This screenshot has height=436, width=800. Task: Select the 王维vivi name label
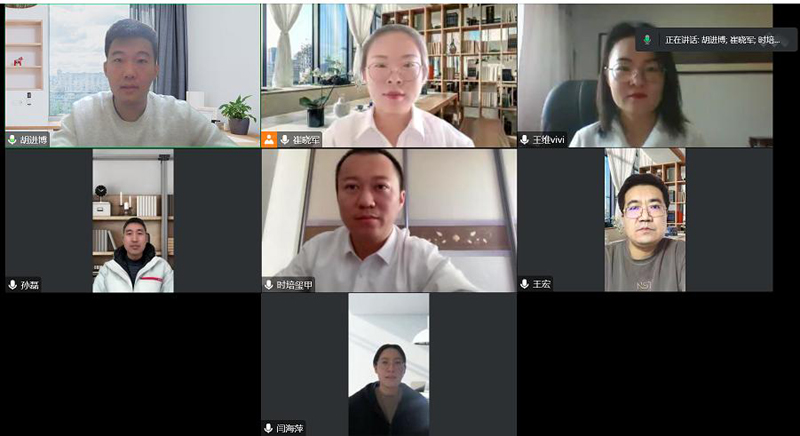tap(548, 140)
